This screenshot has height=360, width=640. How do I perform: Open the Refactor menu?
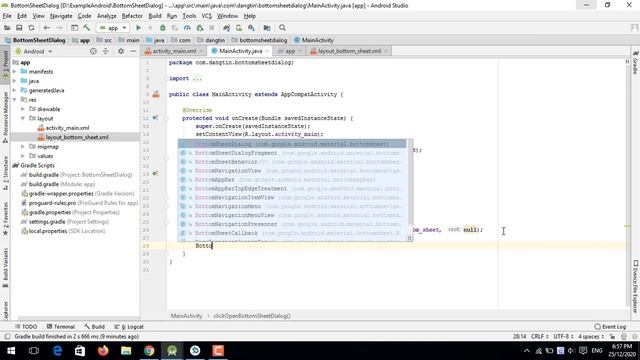pos(132,16)
